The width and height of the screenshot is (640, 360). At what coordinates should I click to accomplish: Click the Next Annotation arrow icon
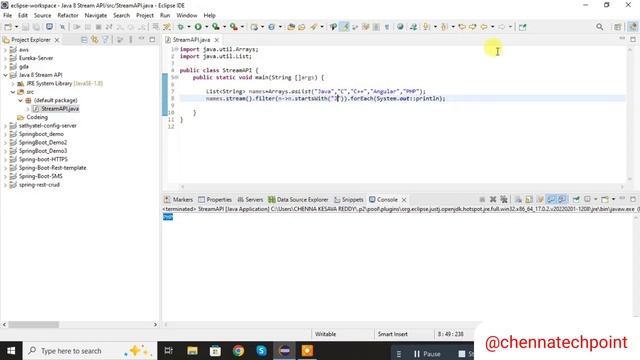click(426, 27)
